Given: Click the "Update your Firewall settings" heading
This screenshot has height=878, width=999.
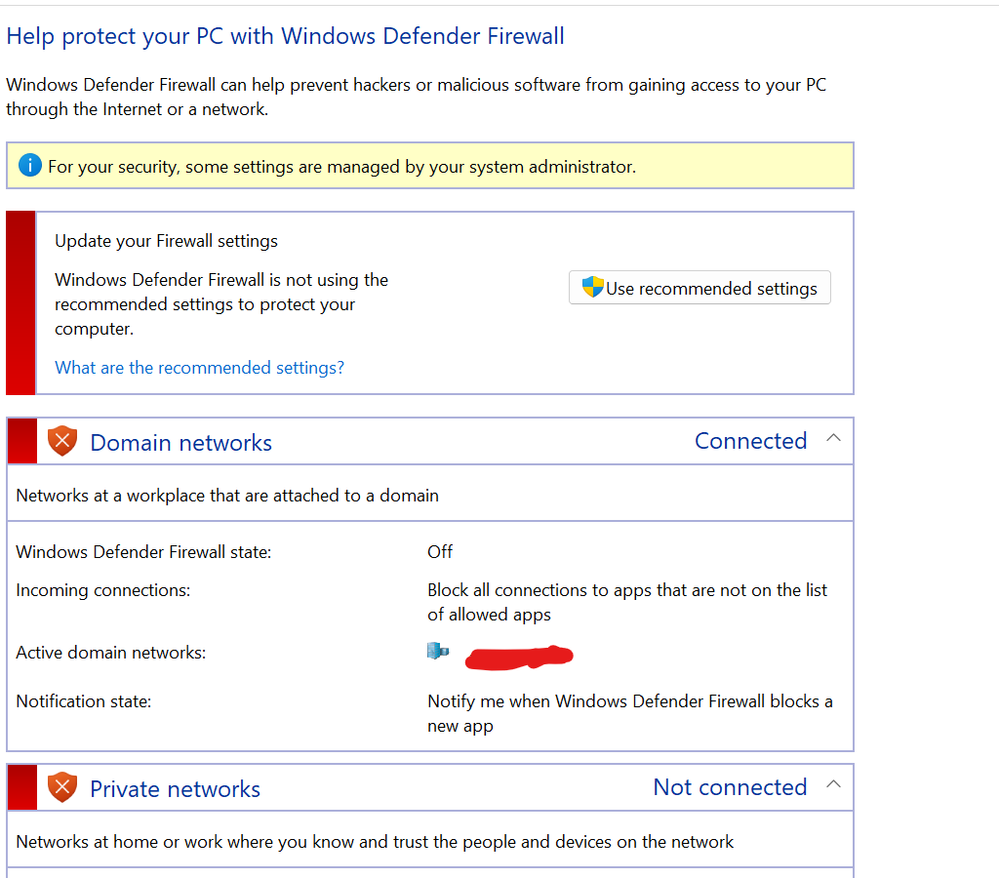Looking at the screenshot, I should click(x=166, y=241).
